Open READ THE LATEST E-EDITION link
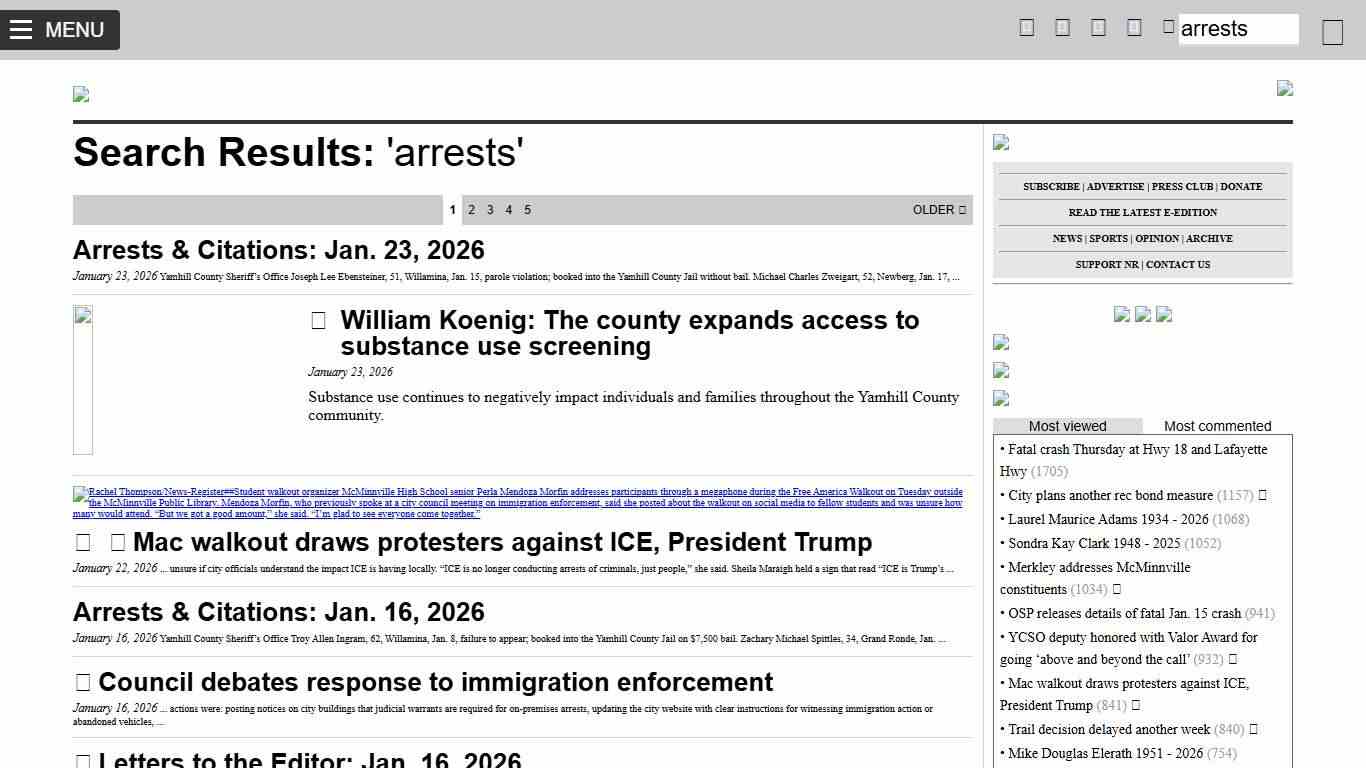This screenshot has height=768, width=1366. tap(1142, 213)
